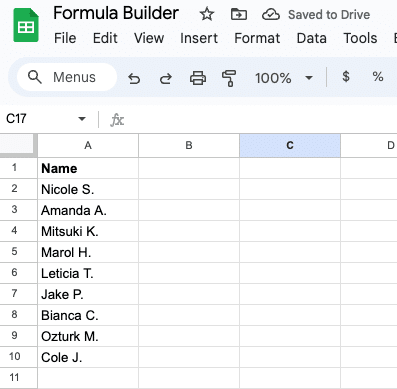Select cell containing Mitsuki K.
Viewport: 397px width, 389px height.
88,231
